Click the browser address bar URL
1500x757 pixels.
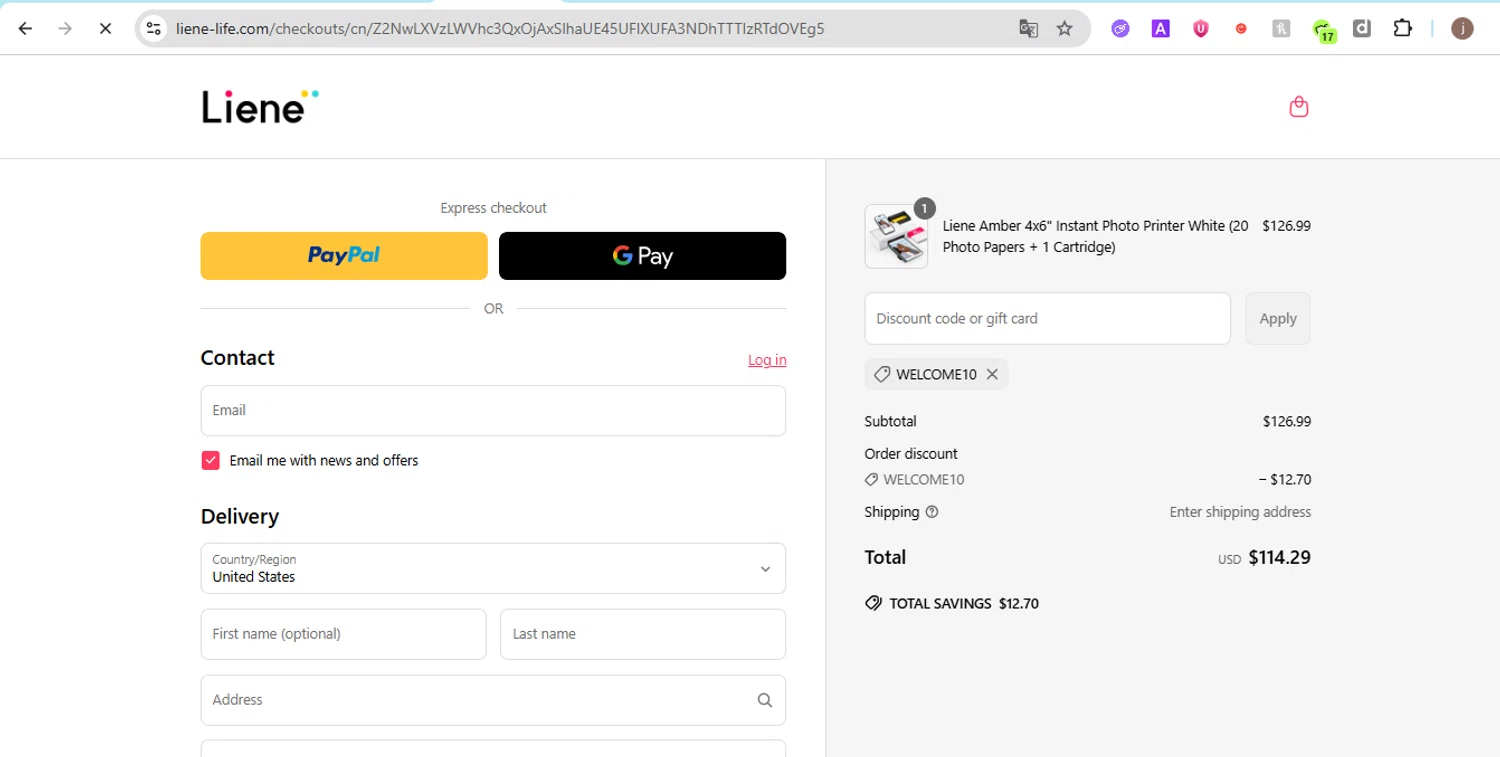[x=500, y=29]
